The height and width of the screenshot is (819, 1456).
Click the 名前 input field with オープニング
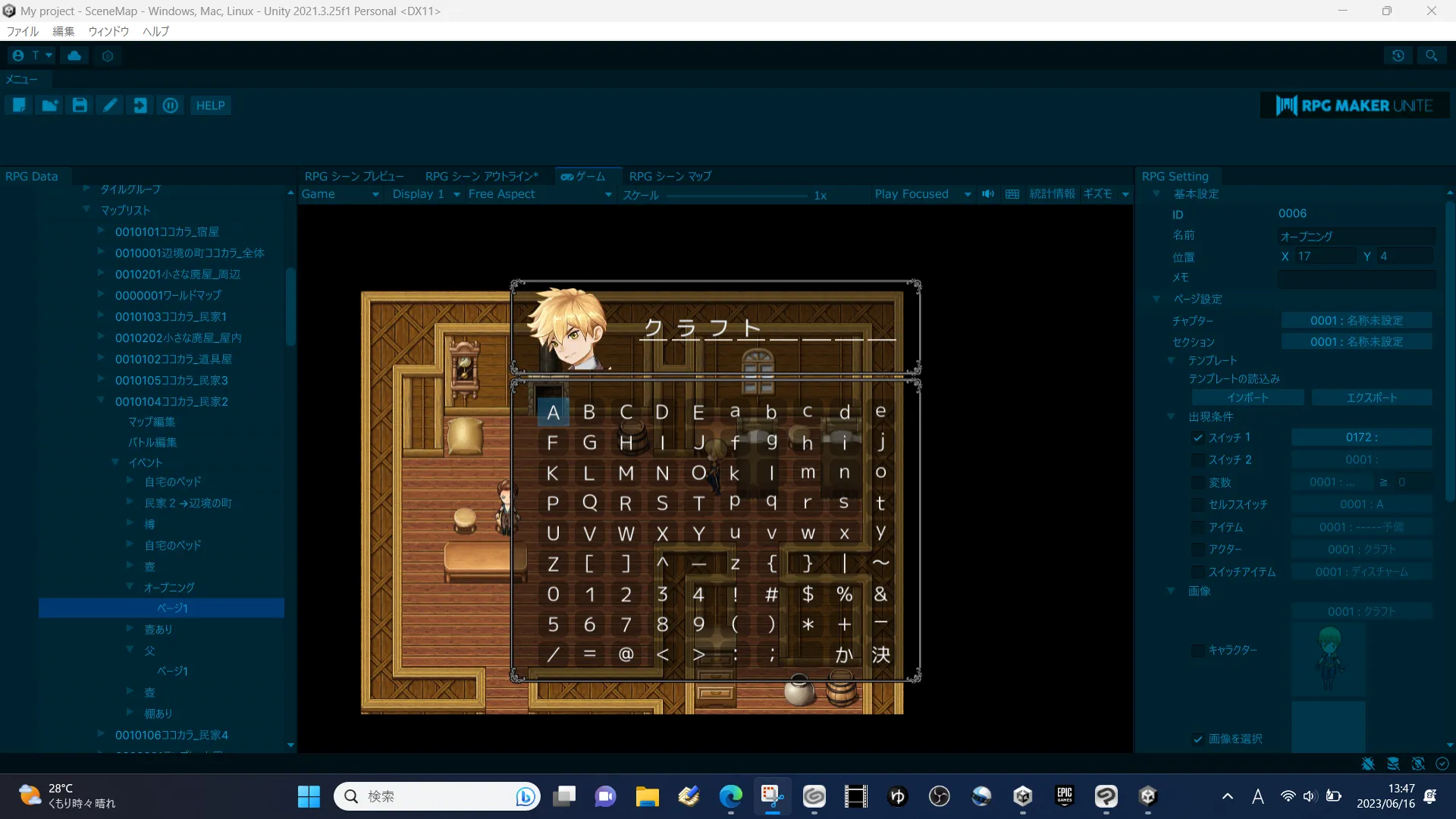pyautogui.click(x=1357, y=236)
